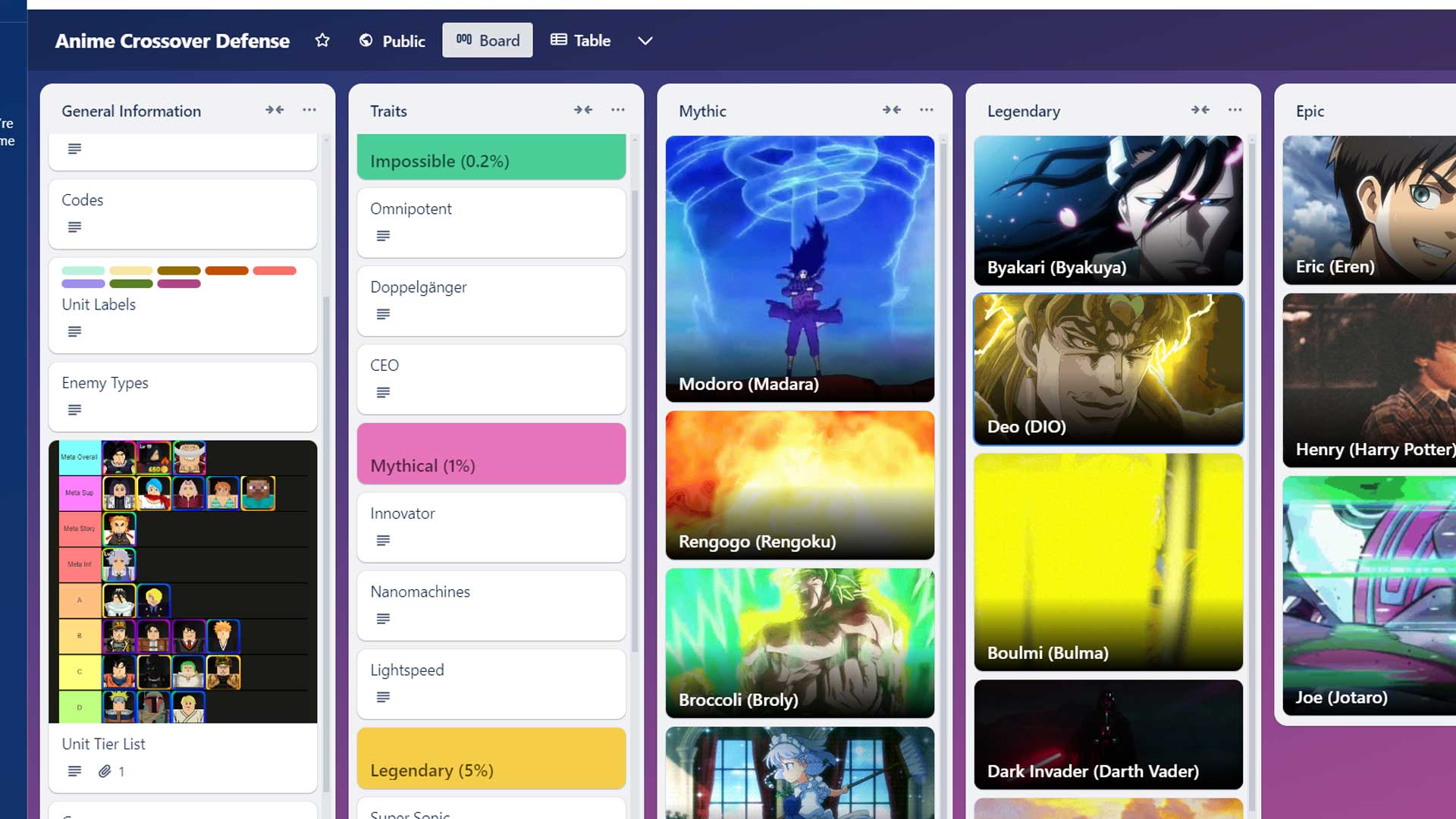The height and width of the screenshot is (819, 1456).
Task: Open the Eric (Eren) card
Action: (1370, 210)
